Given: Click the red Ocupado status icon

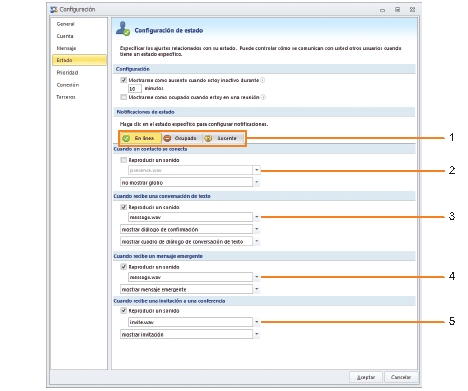Looking at the screenshot, I should pyautogui.click(x=167, y=138).
